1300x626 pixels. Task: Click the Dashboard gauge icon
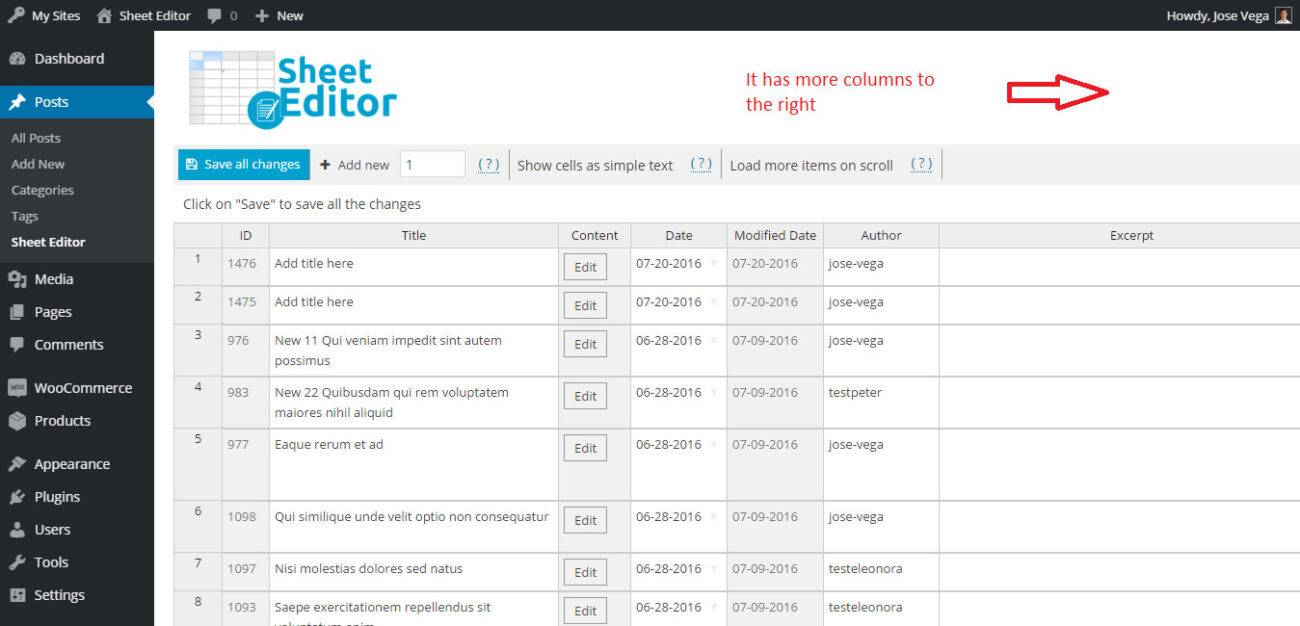point(16,58)
